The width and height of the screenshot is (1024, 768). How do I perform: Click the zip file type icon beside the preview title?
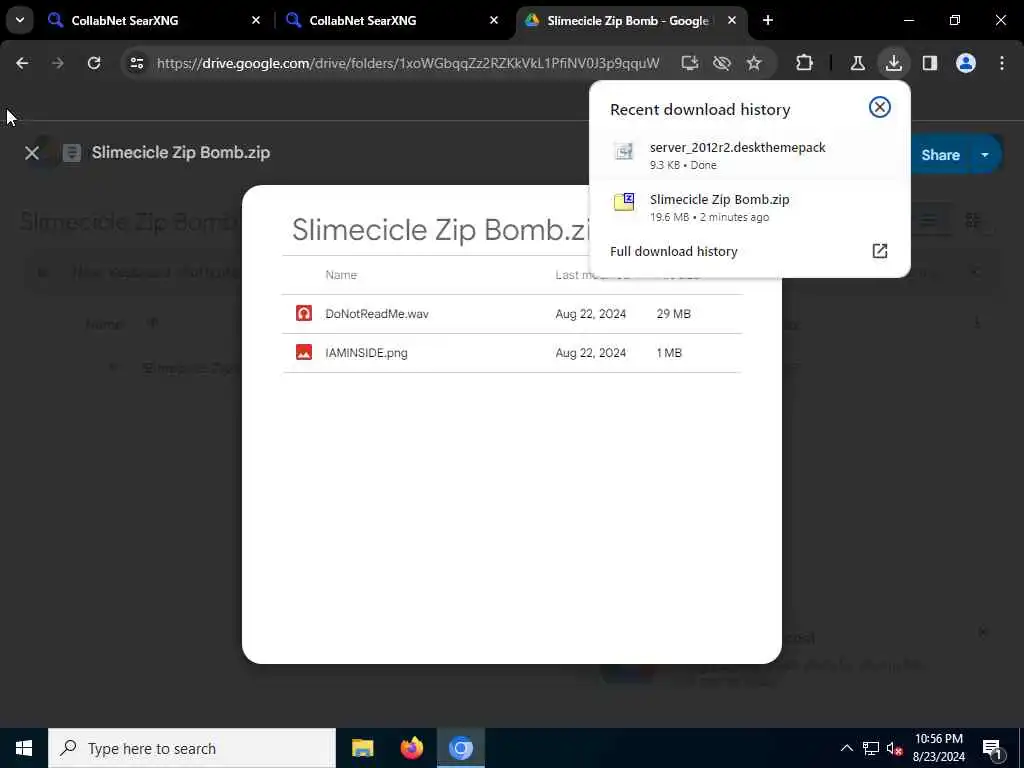coord(72,153)
